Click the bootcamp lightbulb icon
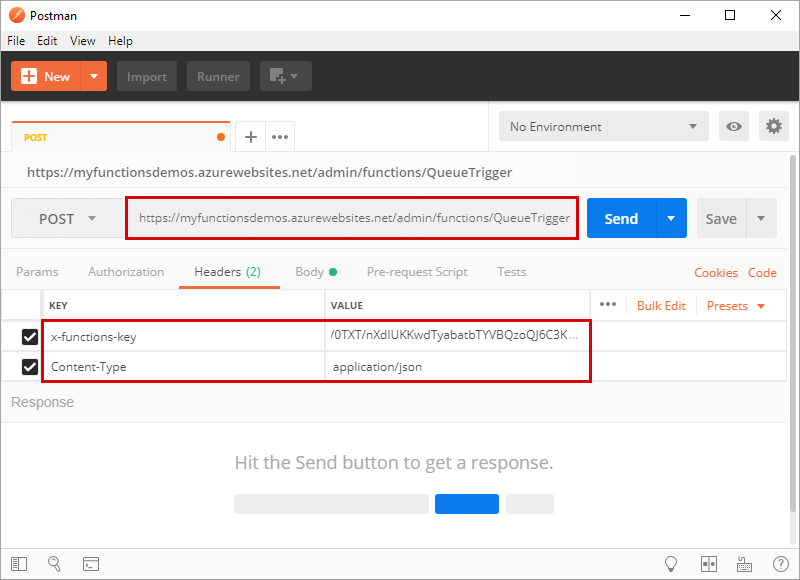 pyautogui.click(x=671, y=564)
